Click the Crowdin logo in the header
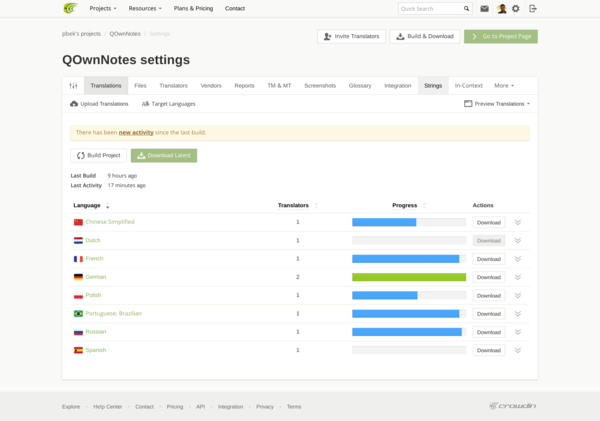 pyautogui.click(x=69, y=8)
